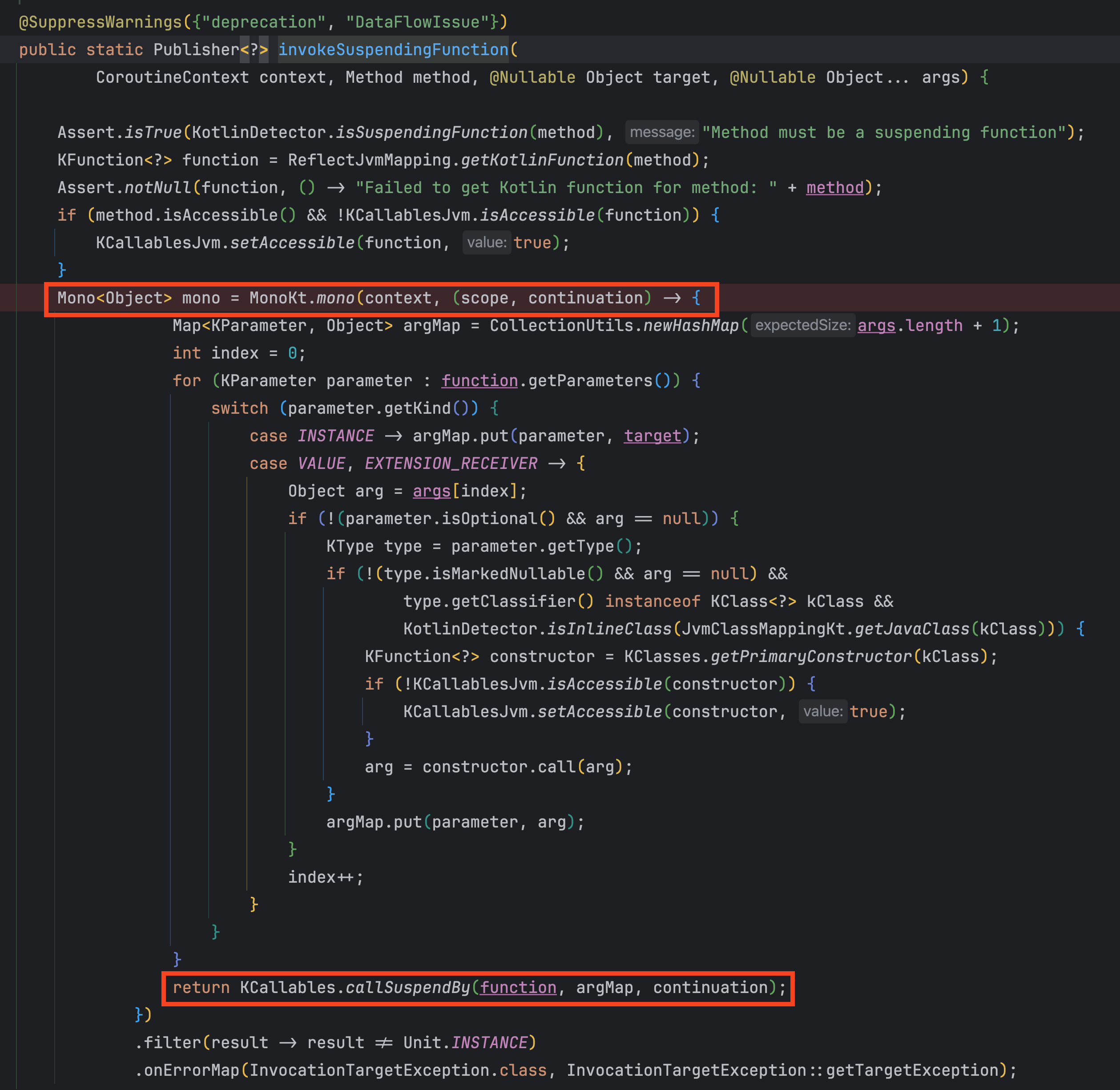The image size is (1120, 1090).
Task: Click the onErrorMap method call
Action: point(191,1070)
